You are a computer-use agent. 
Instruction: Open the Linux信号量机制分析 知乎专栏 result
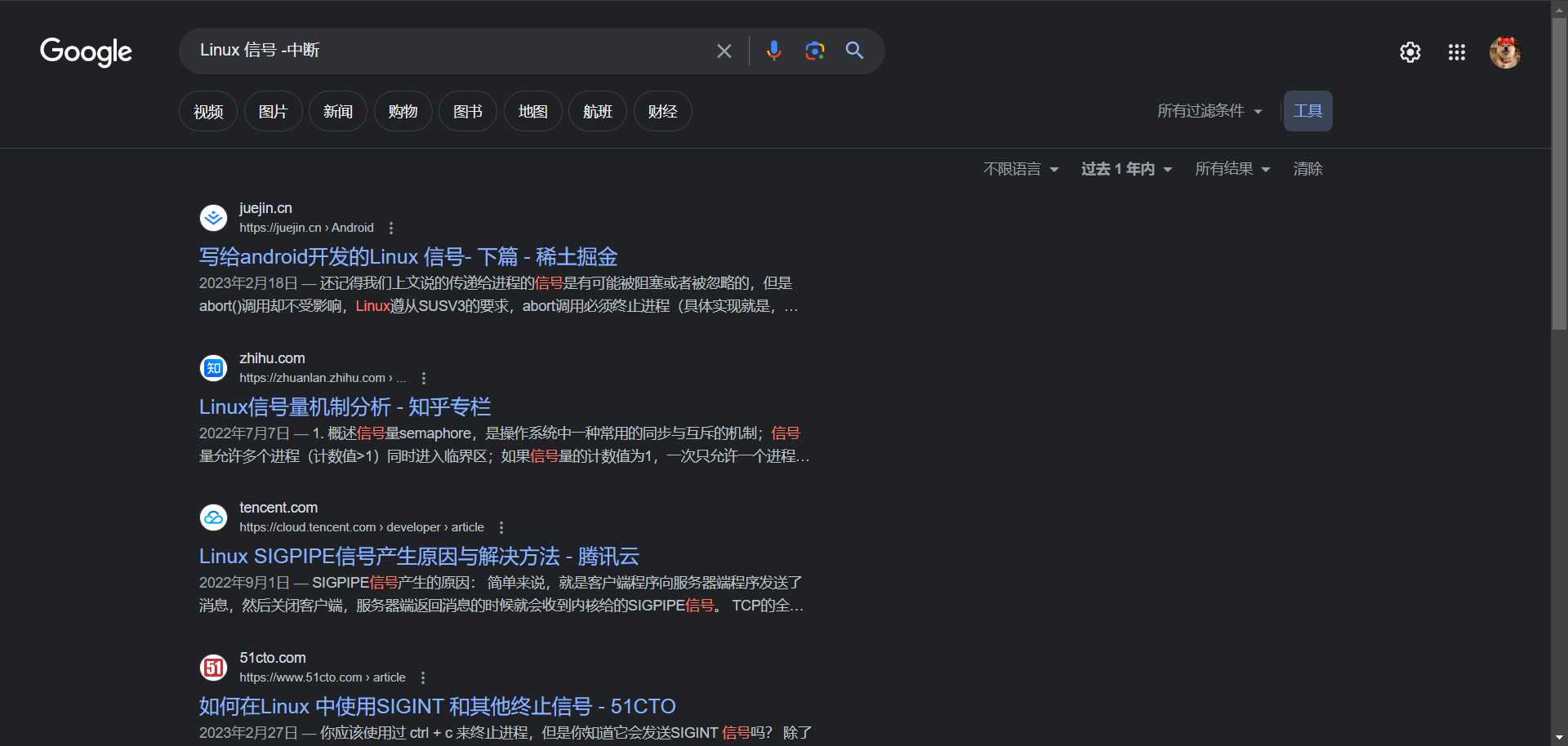345,406
